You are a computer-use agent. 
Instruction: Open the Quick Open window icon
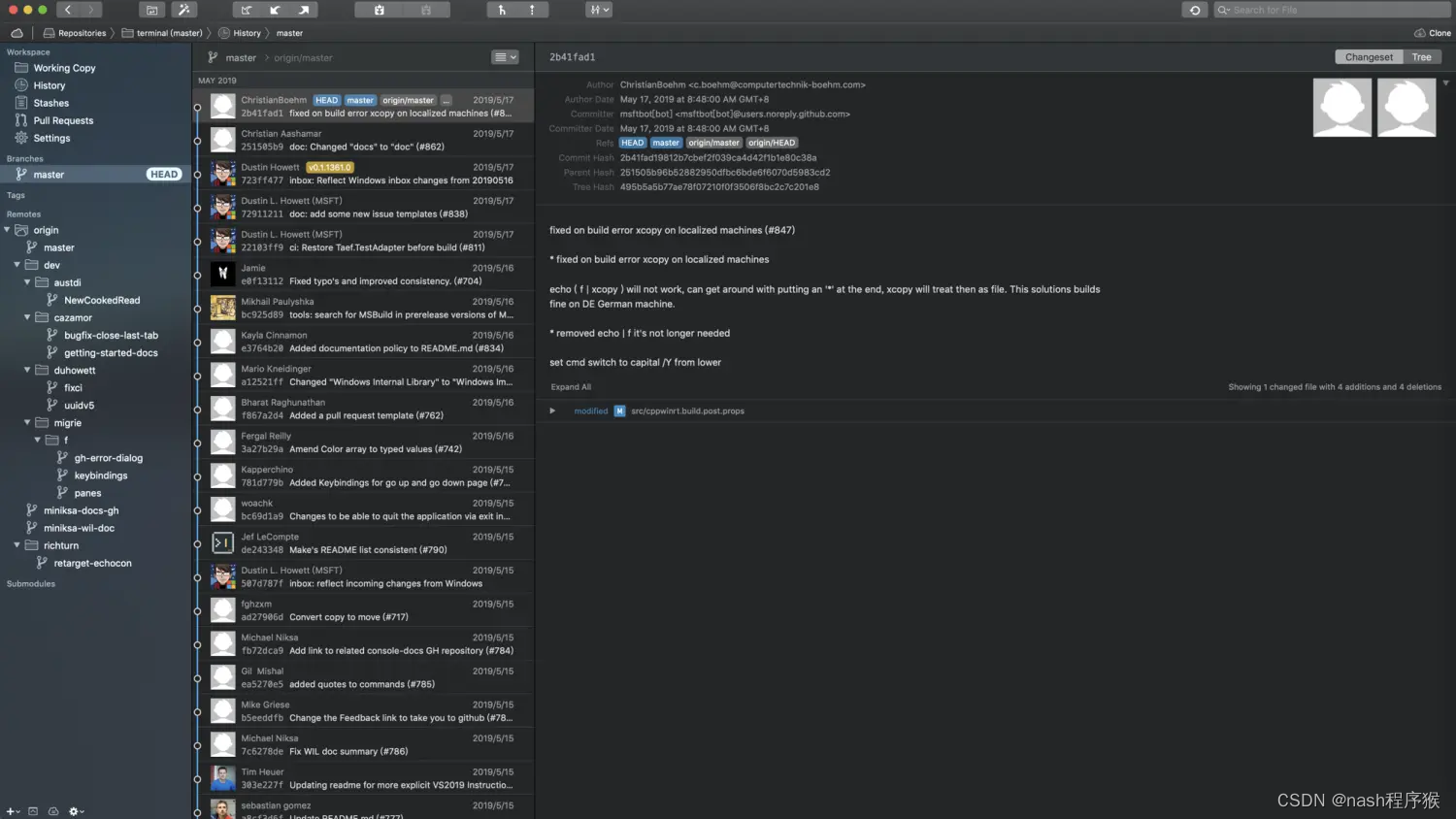[151, 10]
